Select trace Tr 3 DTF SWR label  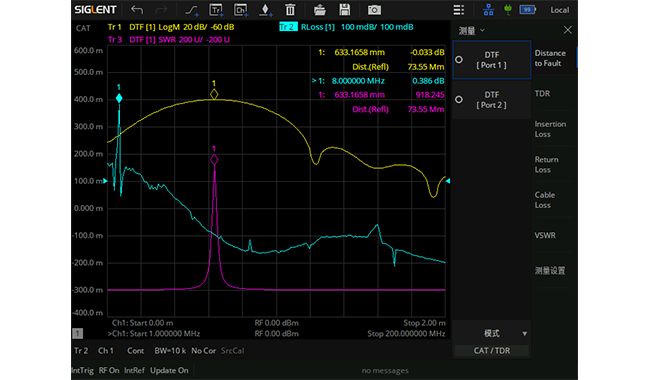169,40
